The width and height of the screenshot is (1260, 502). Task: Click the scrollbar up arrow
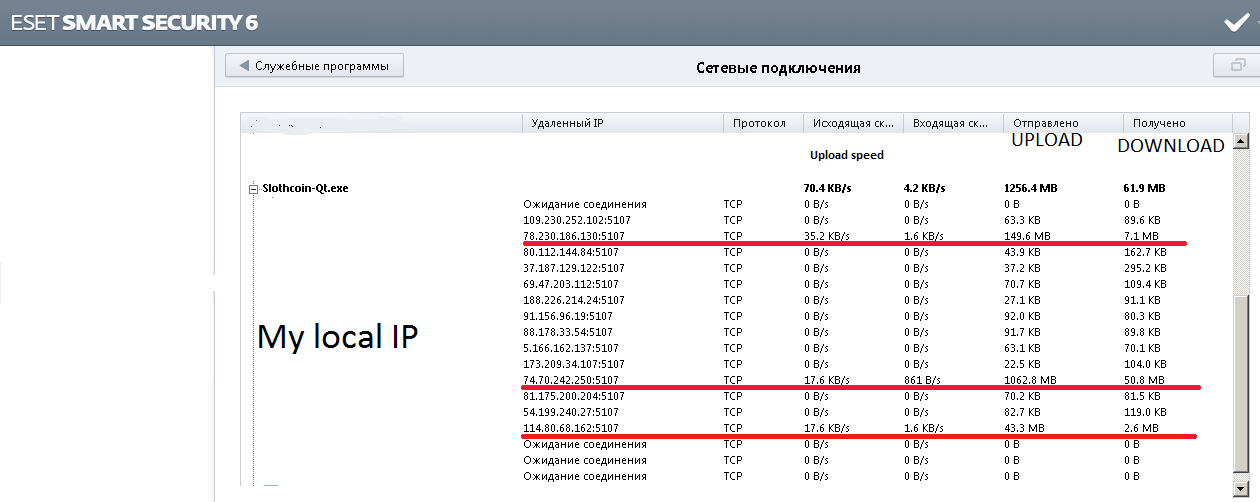(x=1242, y=141)
